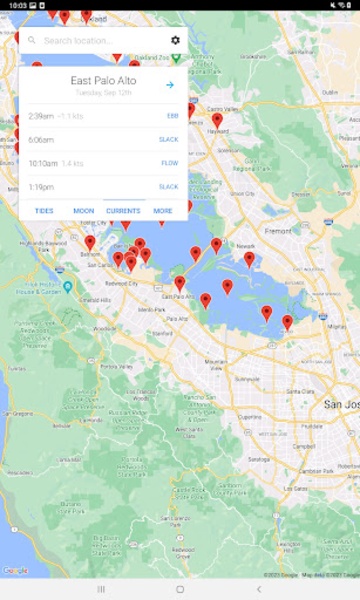Tap the 10:10am FLOW current row
360x600 pixels.
coord(103,163)
